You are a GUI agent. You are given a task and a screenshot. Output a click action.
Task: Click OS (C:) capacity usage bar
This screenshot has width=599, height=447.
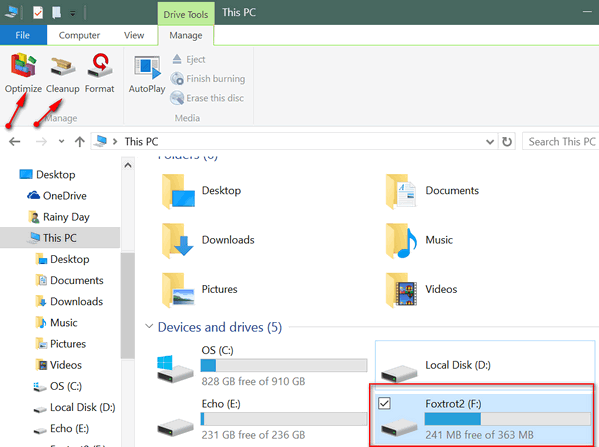[x=284, y=365]
